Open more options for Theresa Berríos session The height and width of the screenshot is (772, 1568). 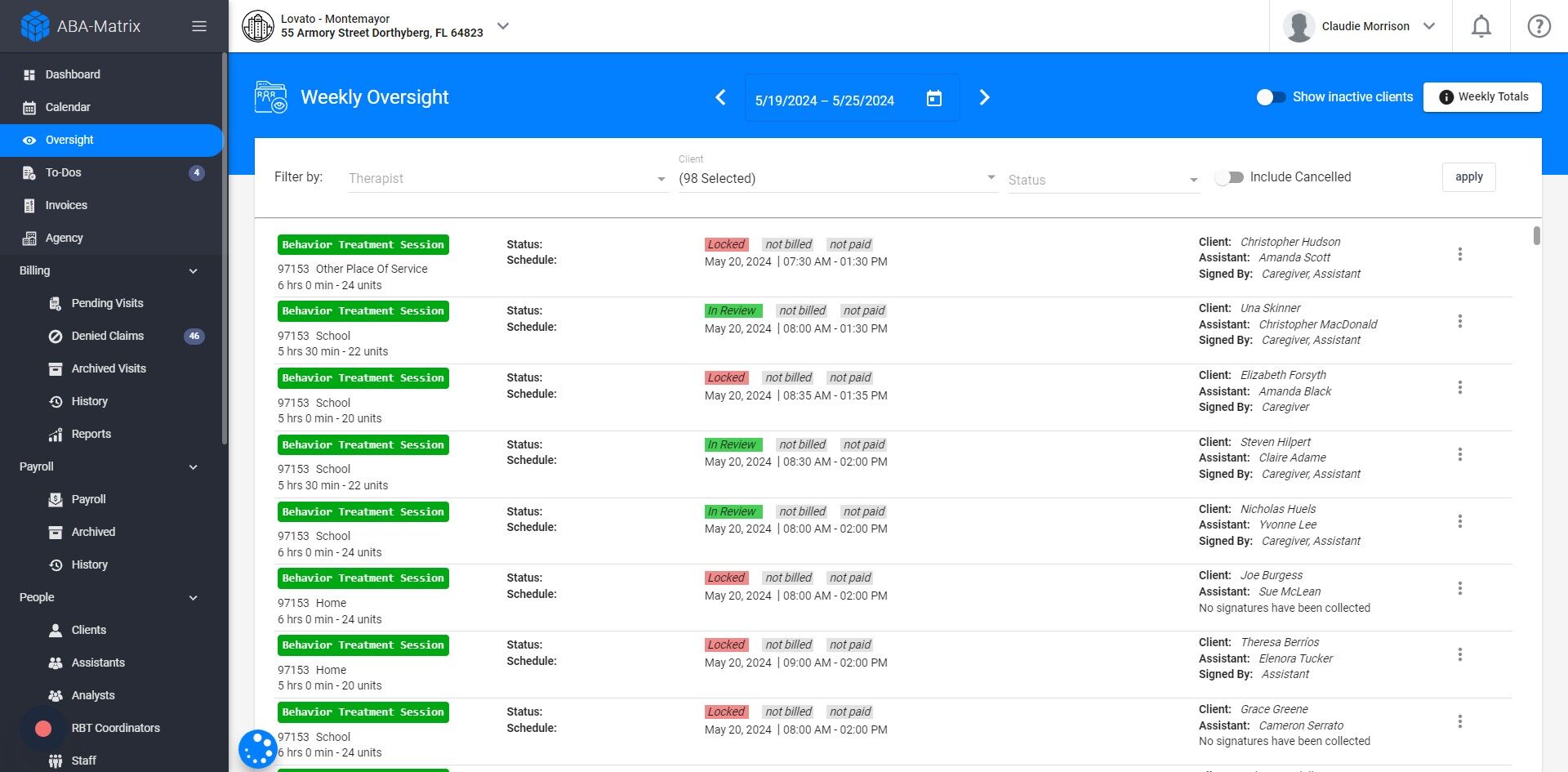tap(1460, 655)
